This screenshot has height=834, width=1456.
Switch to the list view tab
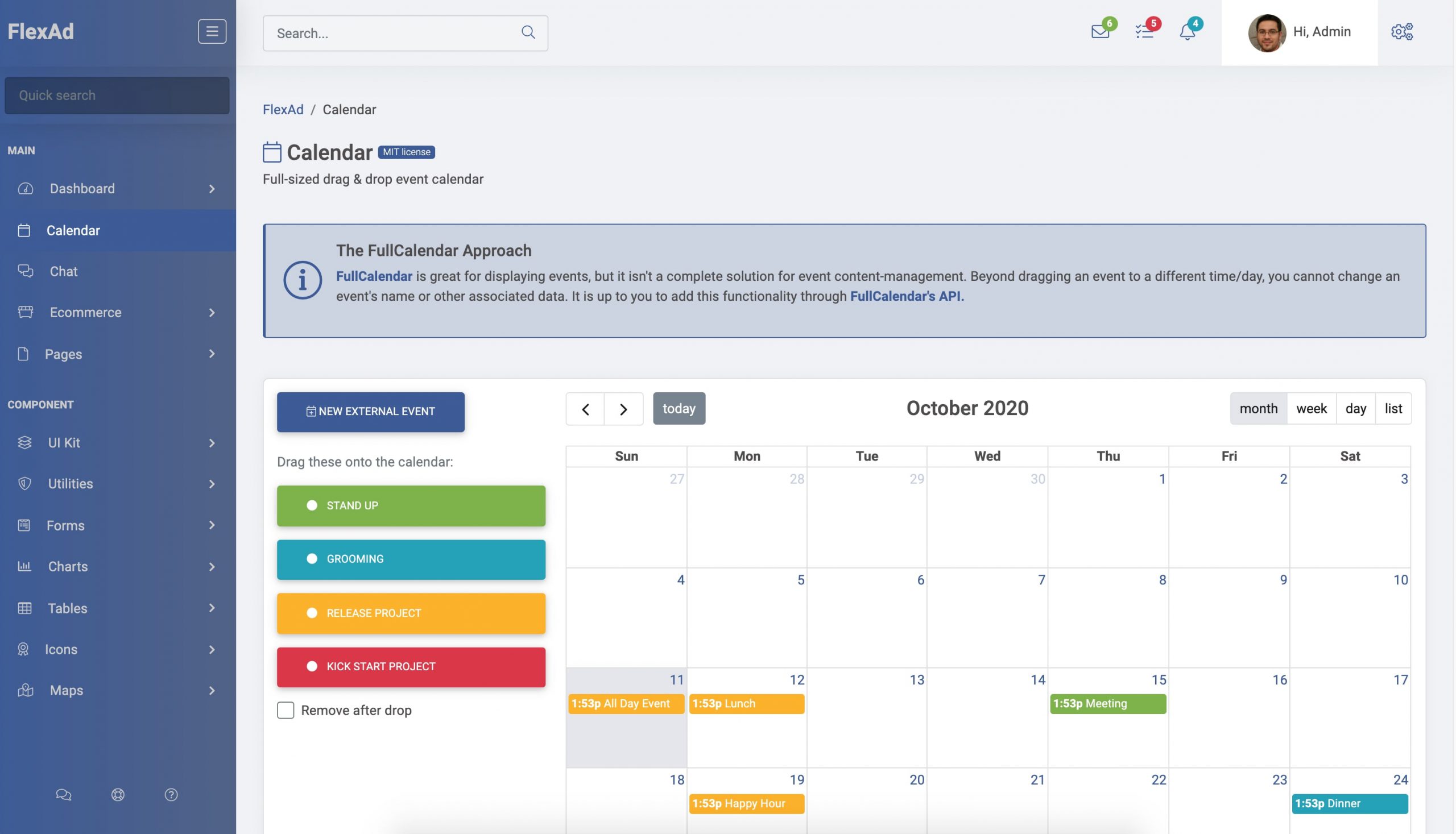[1393, 408]
